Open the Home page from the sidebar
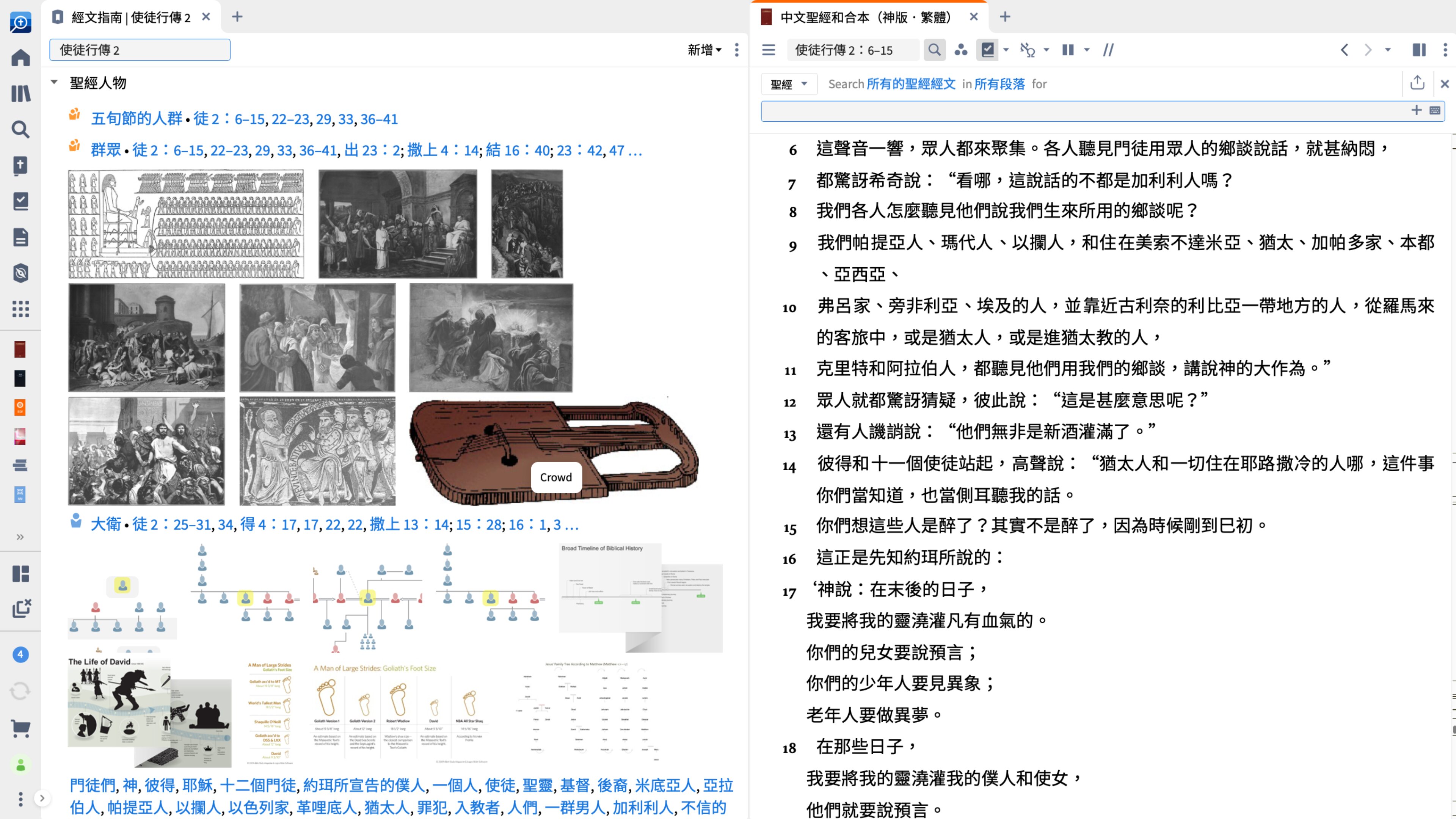 (x=20, y=58)
